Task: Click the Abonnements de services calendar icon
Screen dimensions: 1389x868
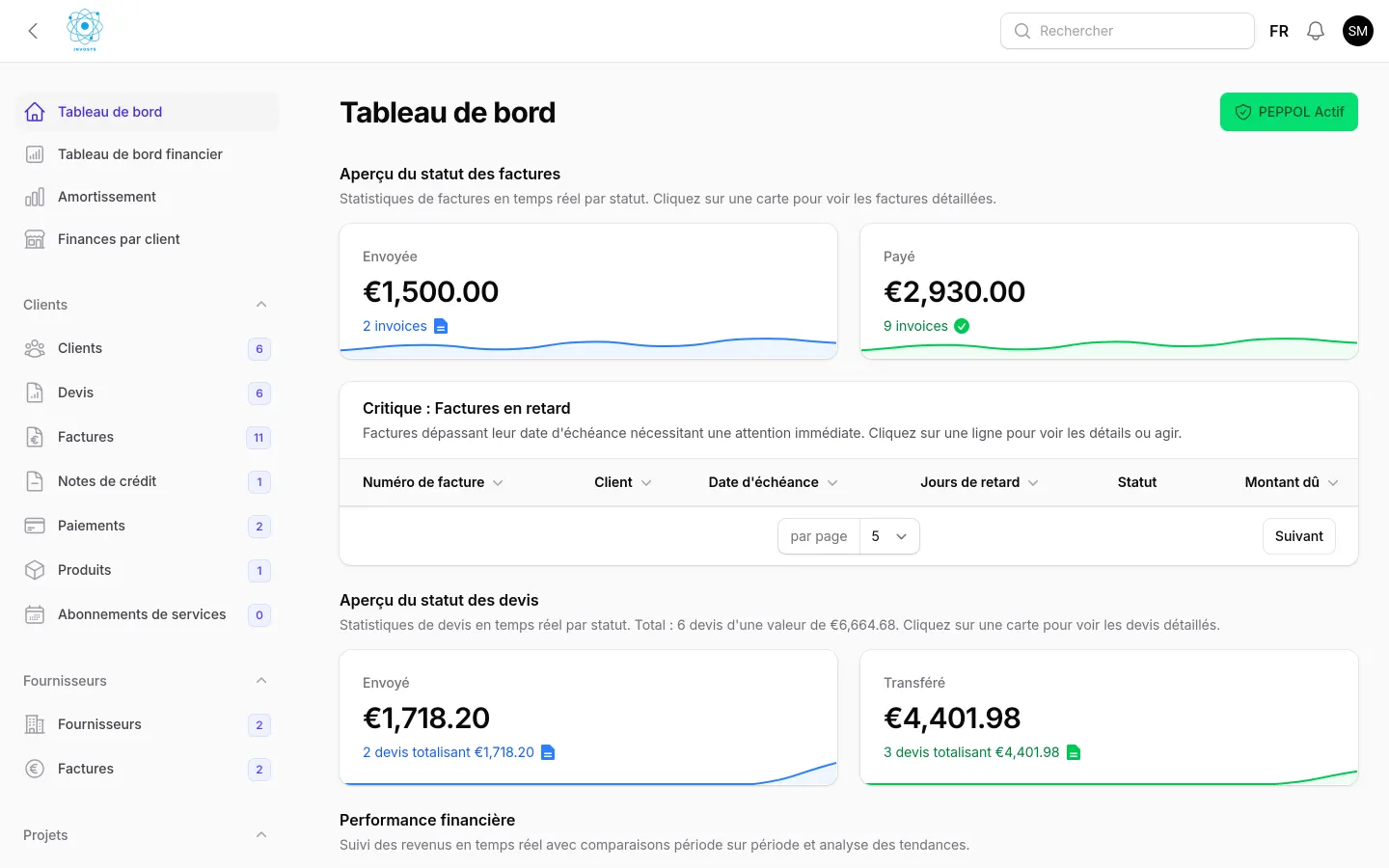Action: click(35, 614)
